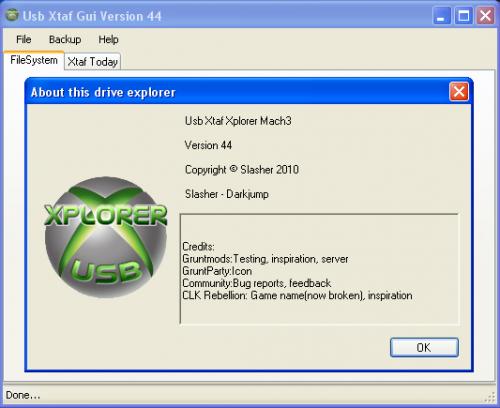Image resolution: width=500 pixels, height=408 pixels.
Task: Click the Copyright Slasher 2010 text
Action: coord(242,170)
